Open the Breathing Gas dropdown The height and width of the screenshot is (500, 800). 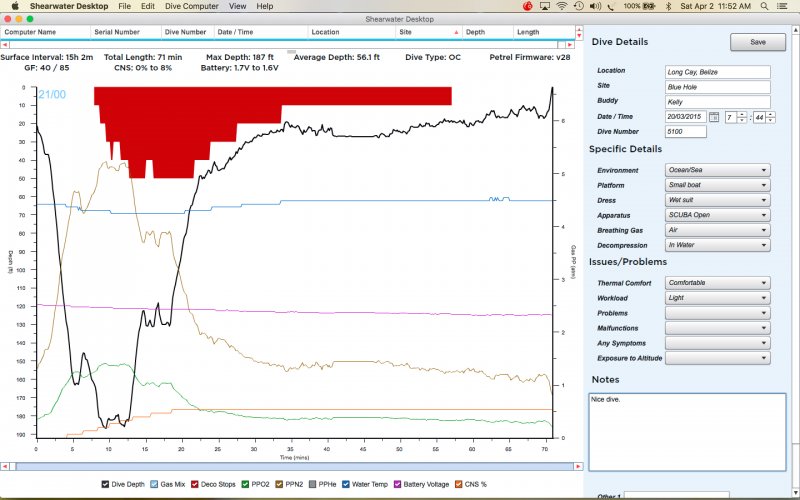[717, 230]
